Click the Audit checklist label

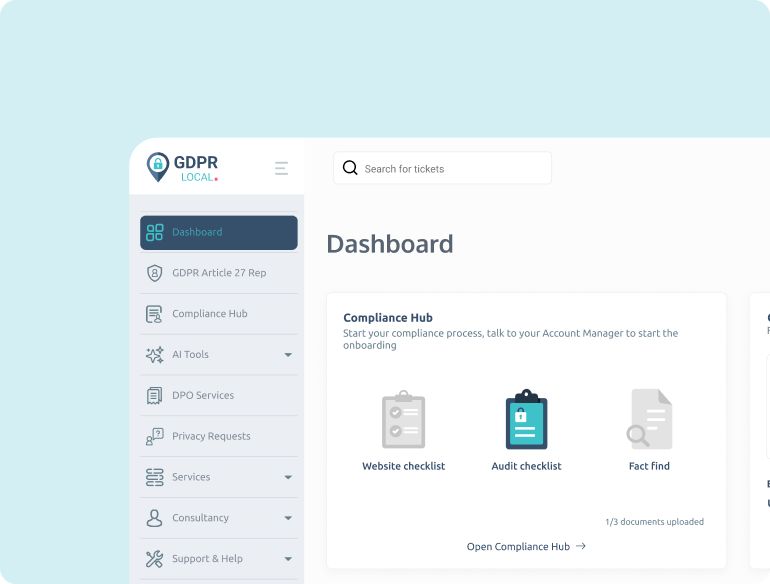pyautogui.click(x=526, y=466)
